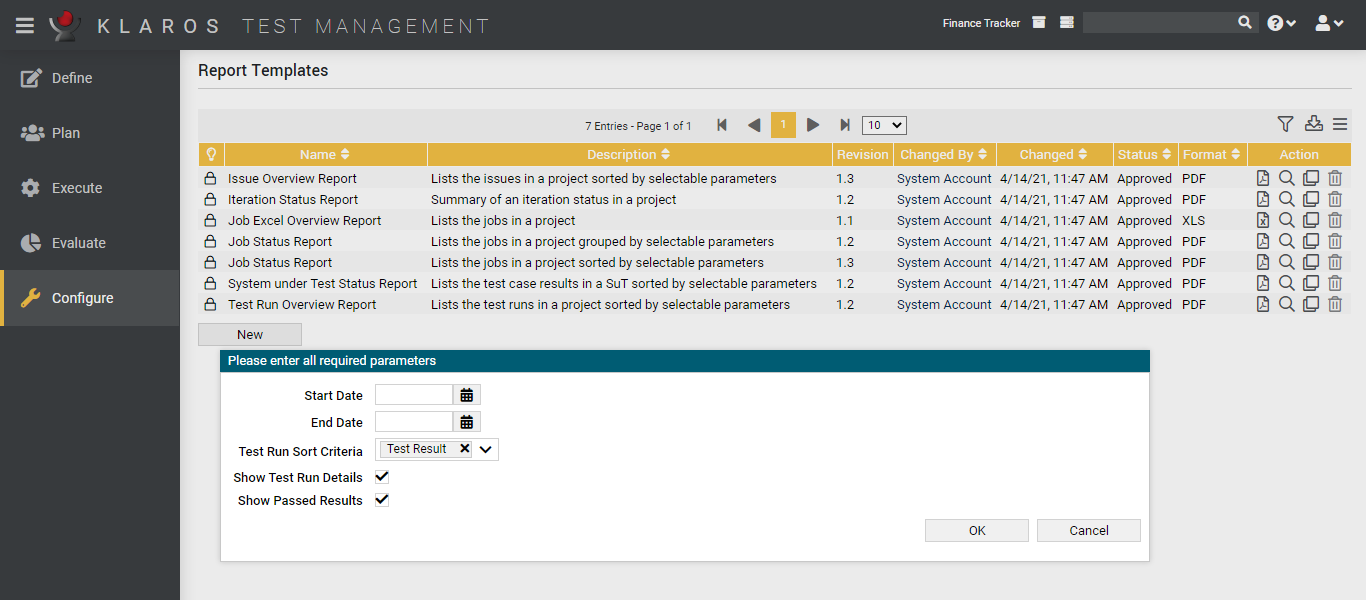Change the entries-per-page dropdown from 10
This screenshot has width=1366, height=600.
tap(883, 125)
